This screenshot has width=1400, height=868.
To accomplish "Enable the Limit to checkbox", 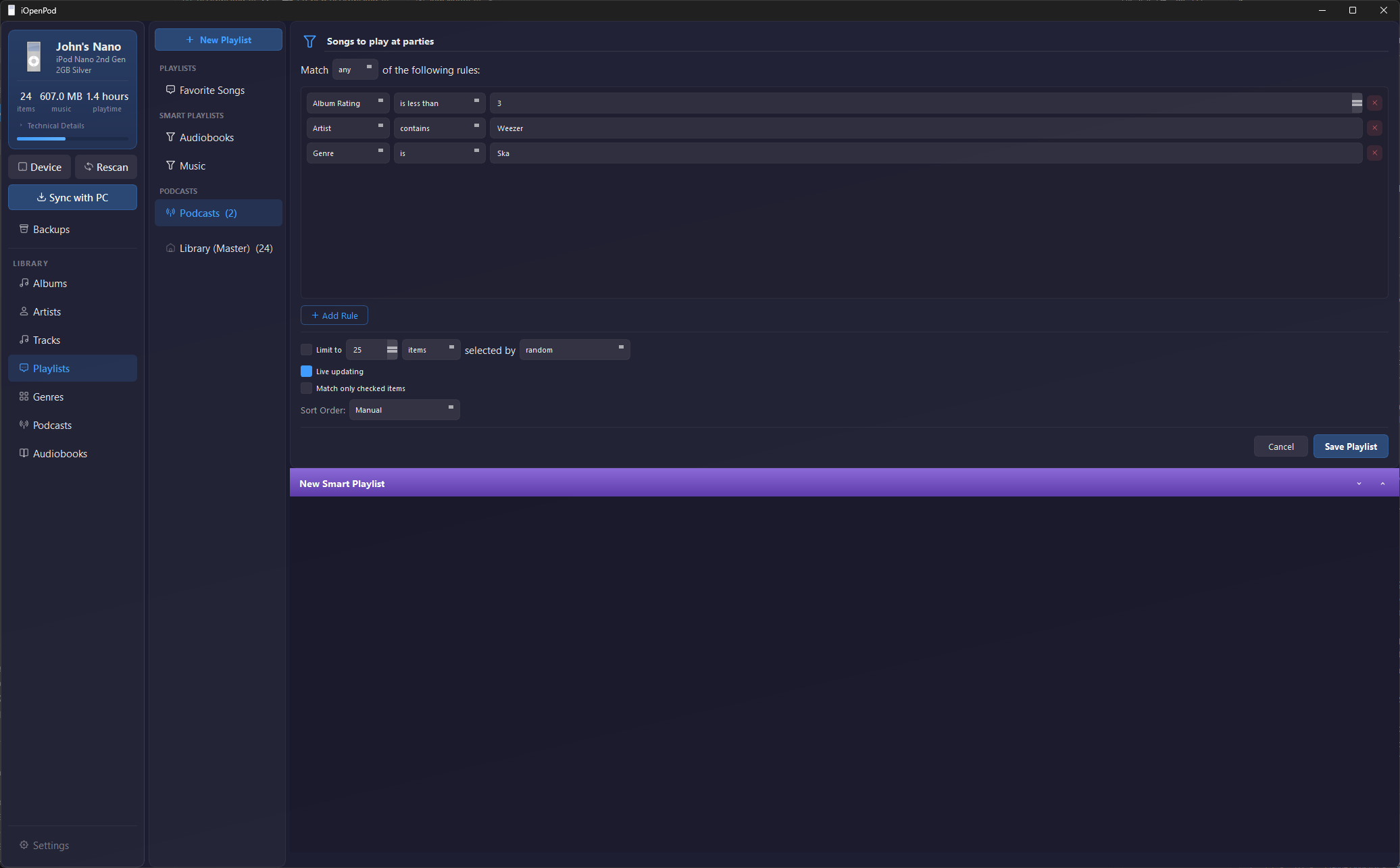I will (307, 350).
